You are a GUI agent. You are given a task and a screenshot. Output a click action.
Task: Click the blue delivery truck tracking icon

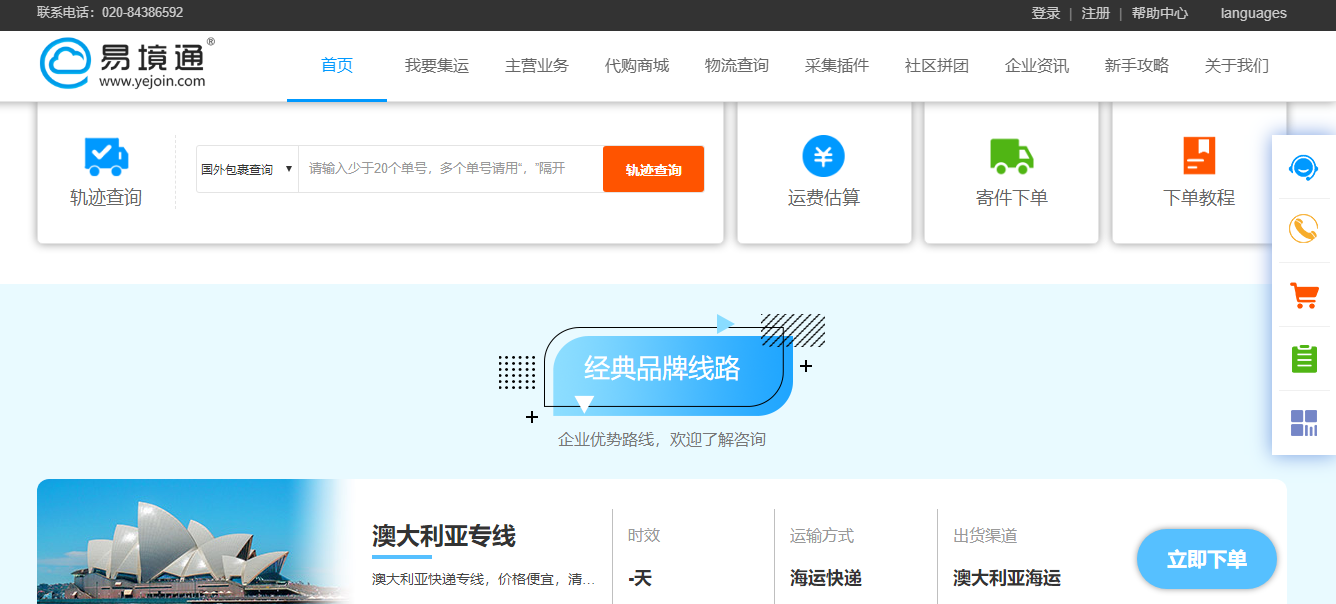coord(106,157)
